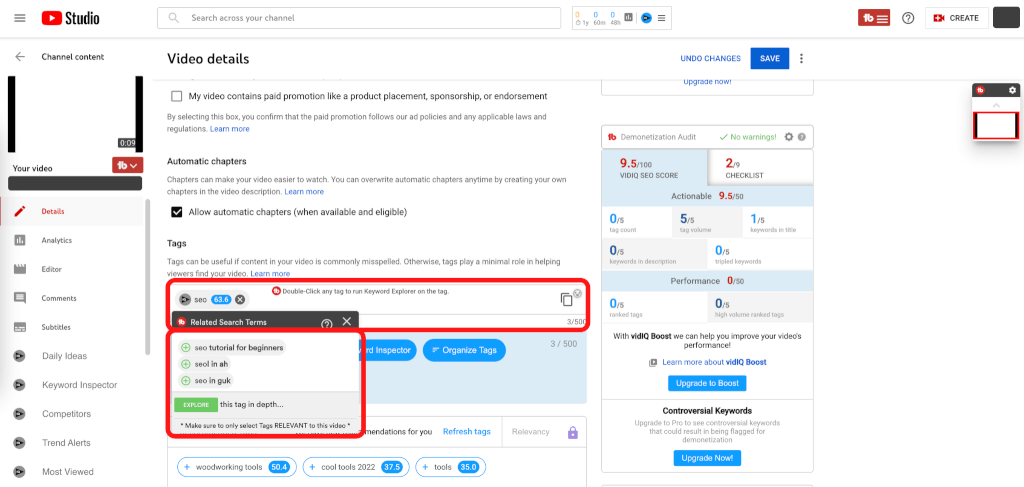Check the paid promotion checkbox

[177, 96]
